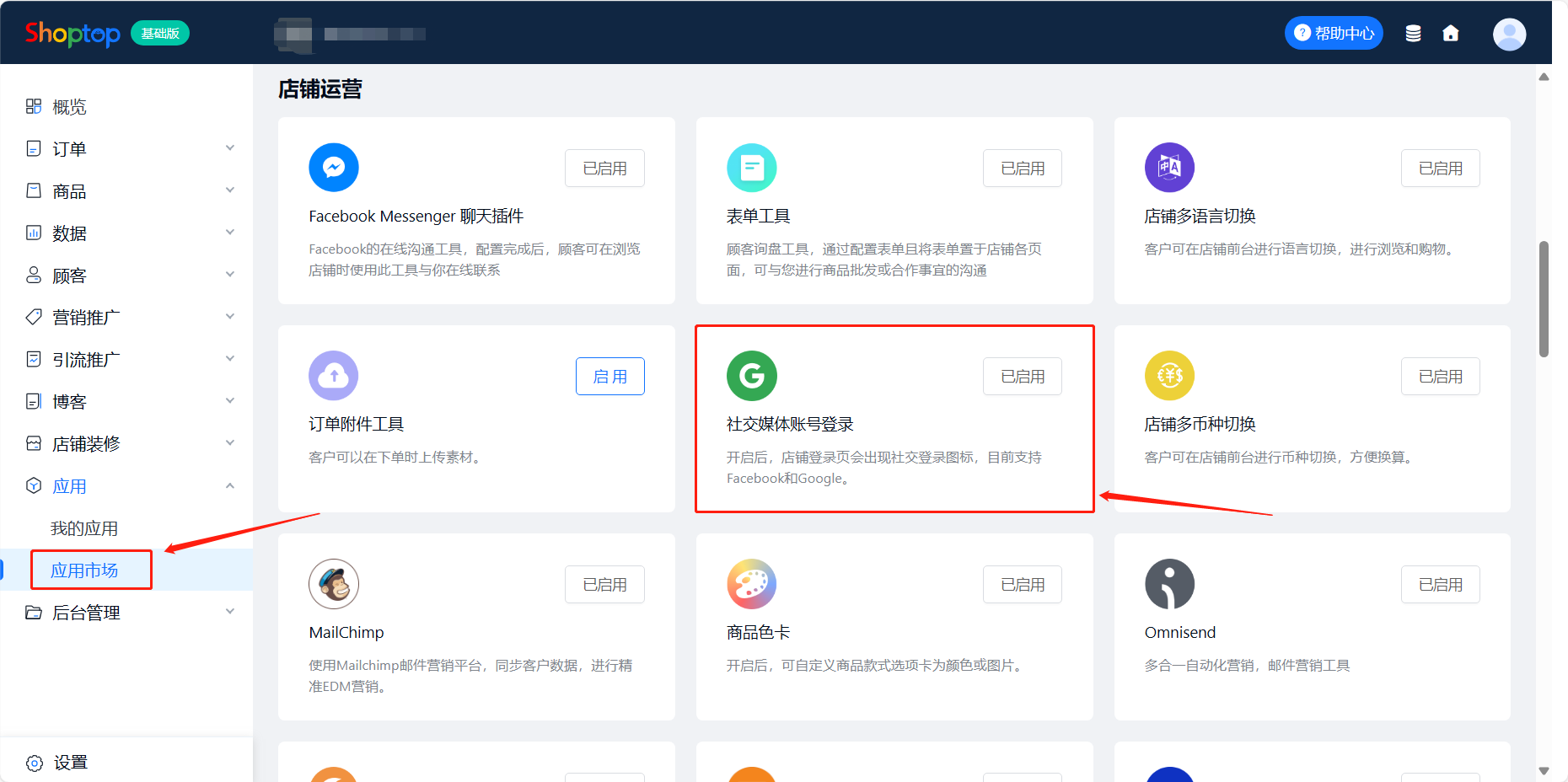
Task: Click the 表单工具 form tool icon
Action: [752, 168]
